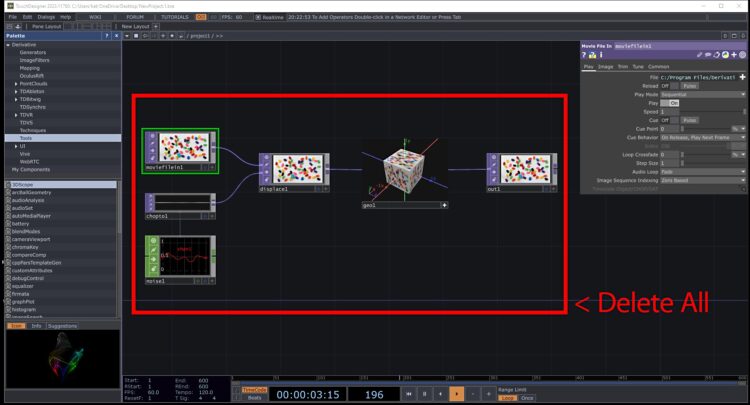Add new layout with plus icon
The image size is (750, 405).
156,26
